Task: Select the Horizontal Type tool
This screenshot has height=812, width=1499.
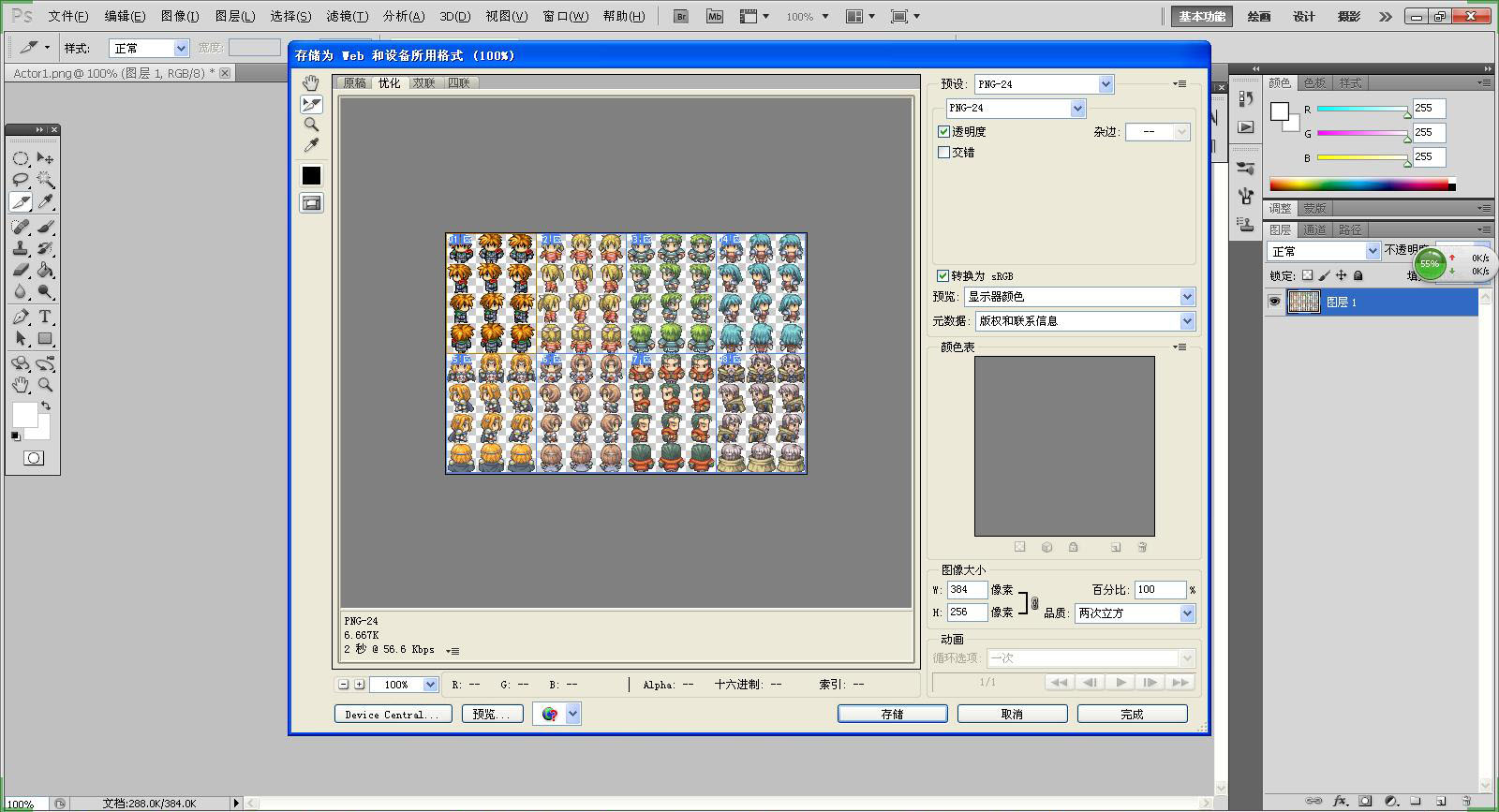Action: coord(45,317)
